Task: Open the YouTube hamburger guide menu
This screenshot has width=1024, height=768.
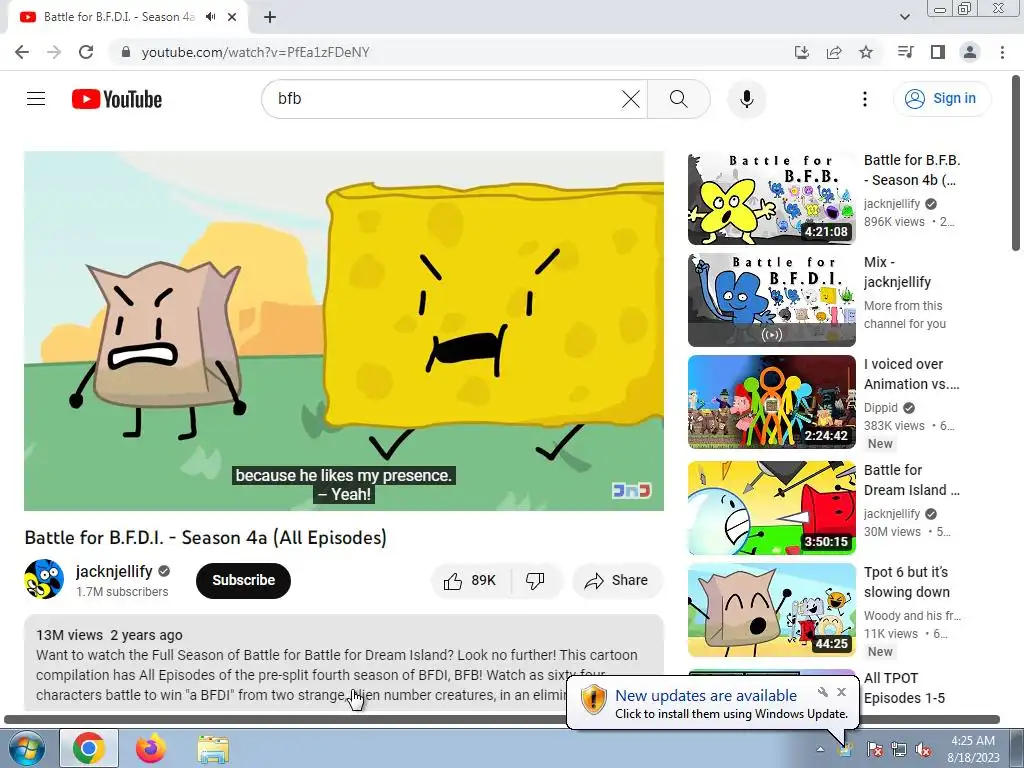Action: coord(36,99)
